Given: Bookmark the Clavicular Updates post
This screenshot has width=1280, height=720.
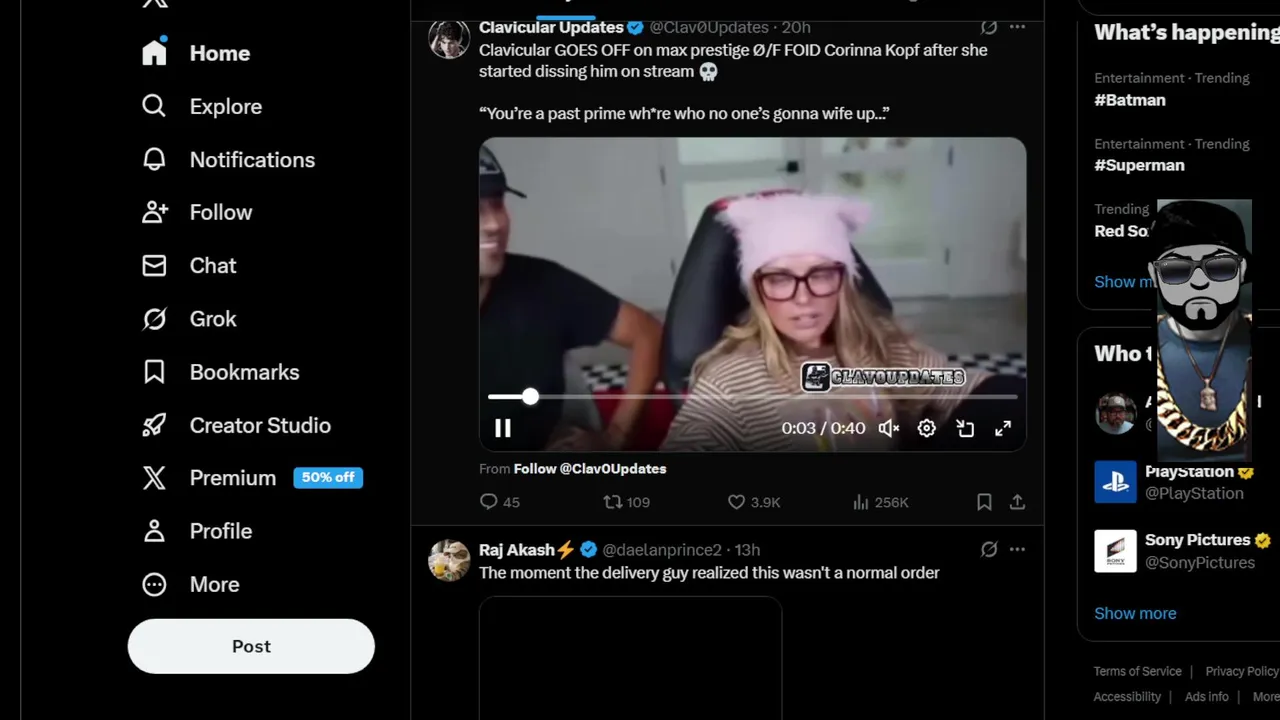Looking at the screenshot, I should pyautogui.click(x=984, y=502).
